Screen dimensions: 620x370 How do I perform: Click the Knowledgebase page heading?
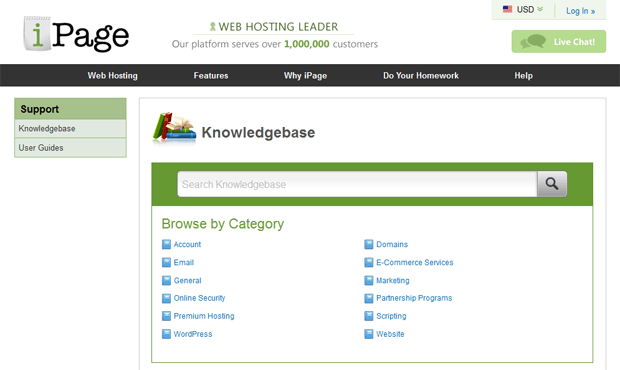(258, 132)
